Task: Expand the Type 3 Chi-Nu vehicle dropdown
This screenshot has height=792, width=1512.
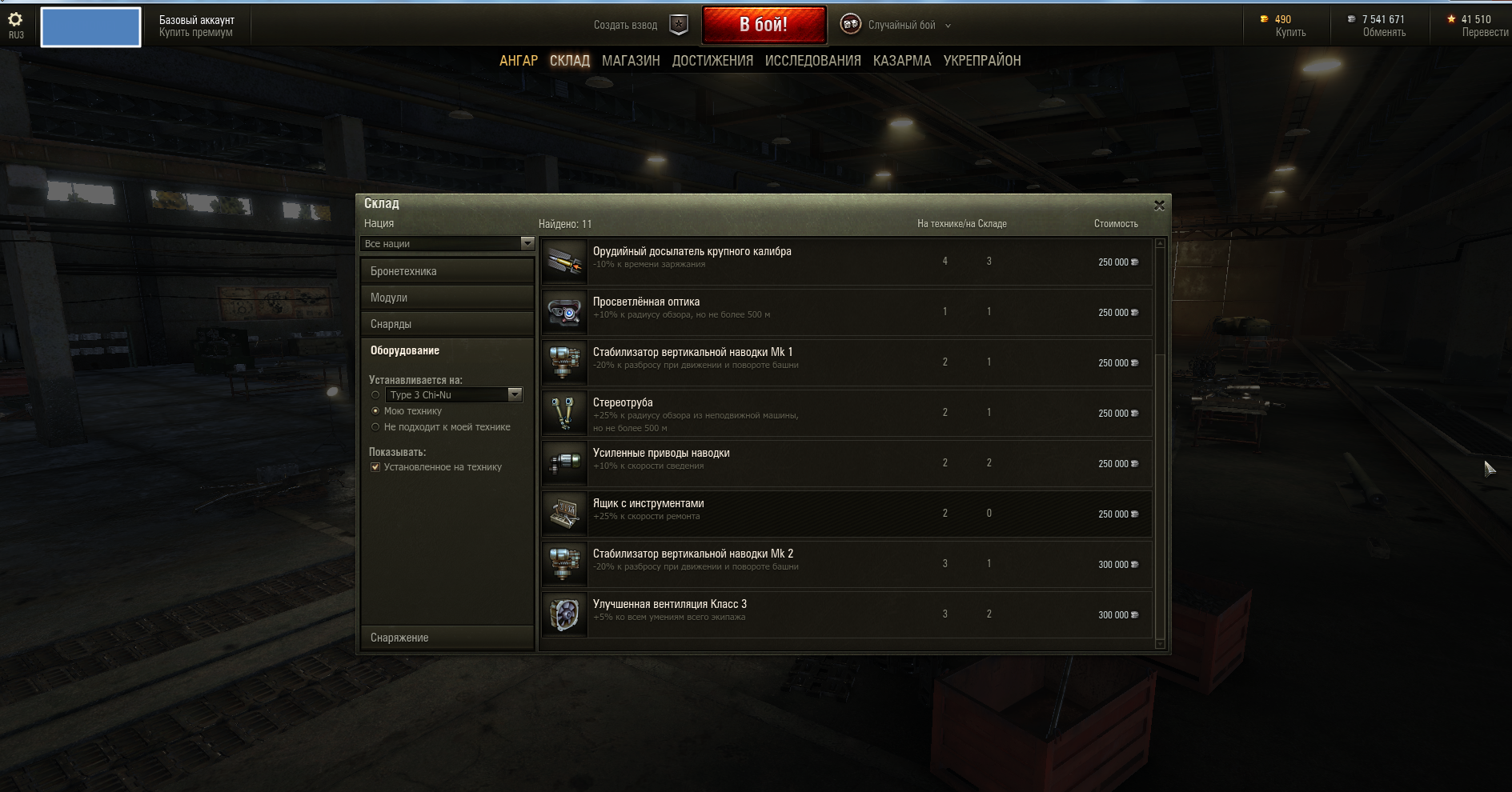Action: pos(515,394)
